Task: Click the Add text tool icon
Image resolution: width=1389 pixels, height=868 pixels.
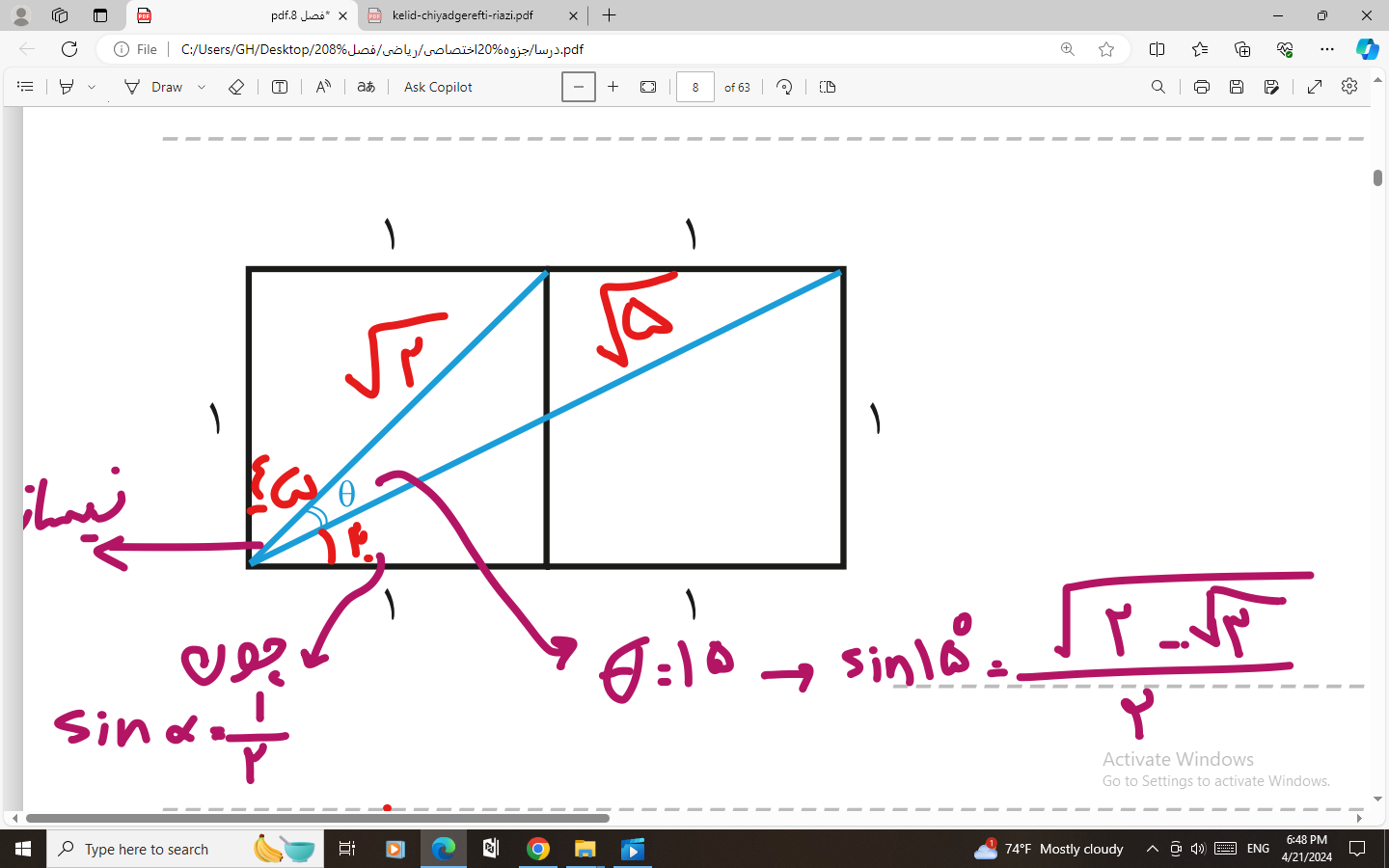Action: point(280,87)
